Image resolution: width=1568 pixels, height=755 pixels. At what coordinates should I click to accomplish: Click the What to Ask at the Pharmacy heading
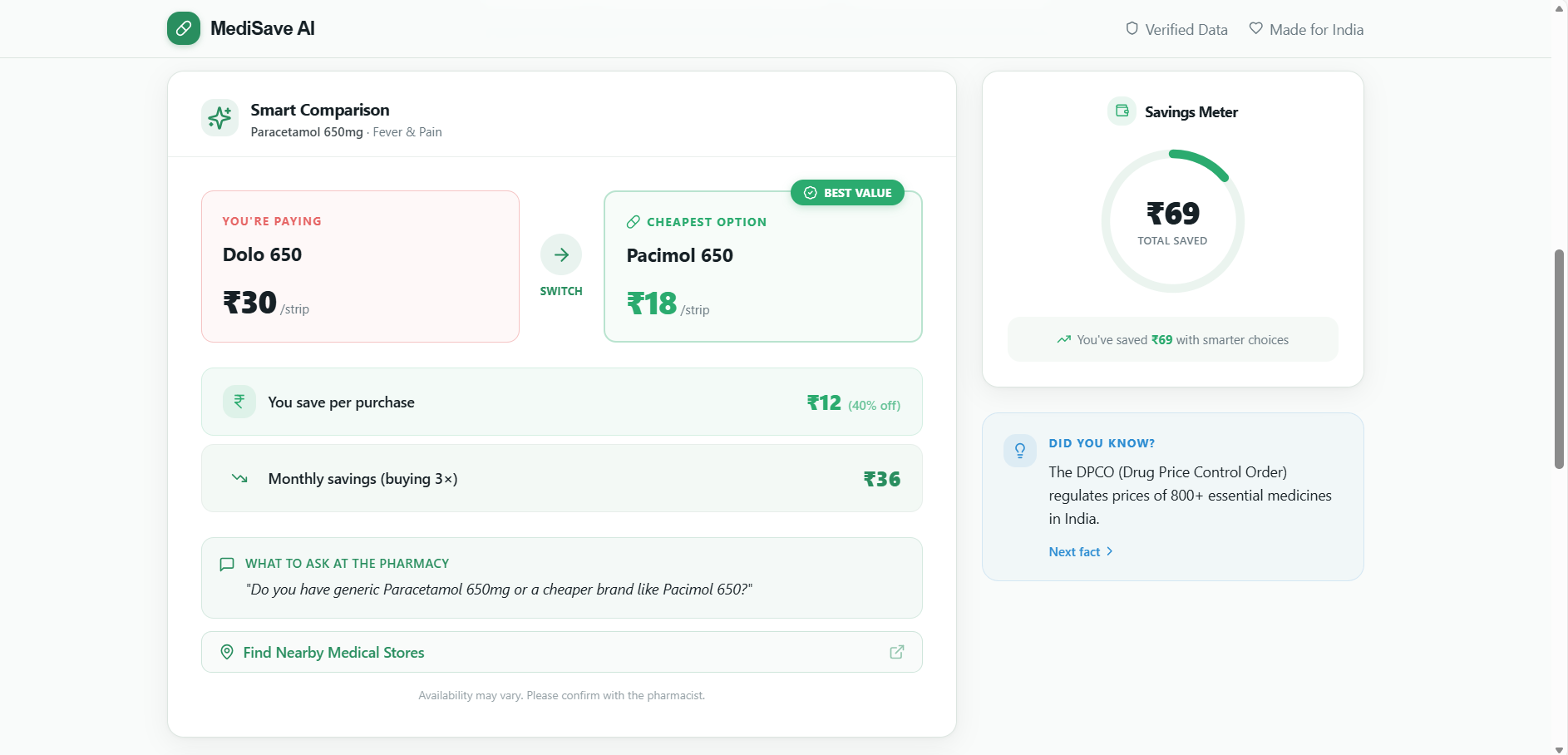pos(347,564)
